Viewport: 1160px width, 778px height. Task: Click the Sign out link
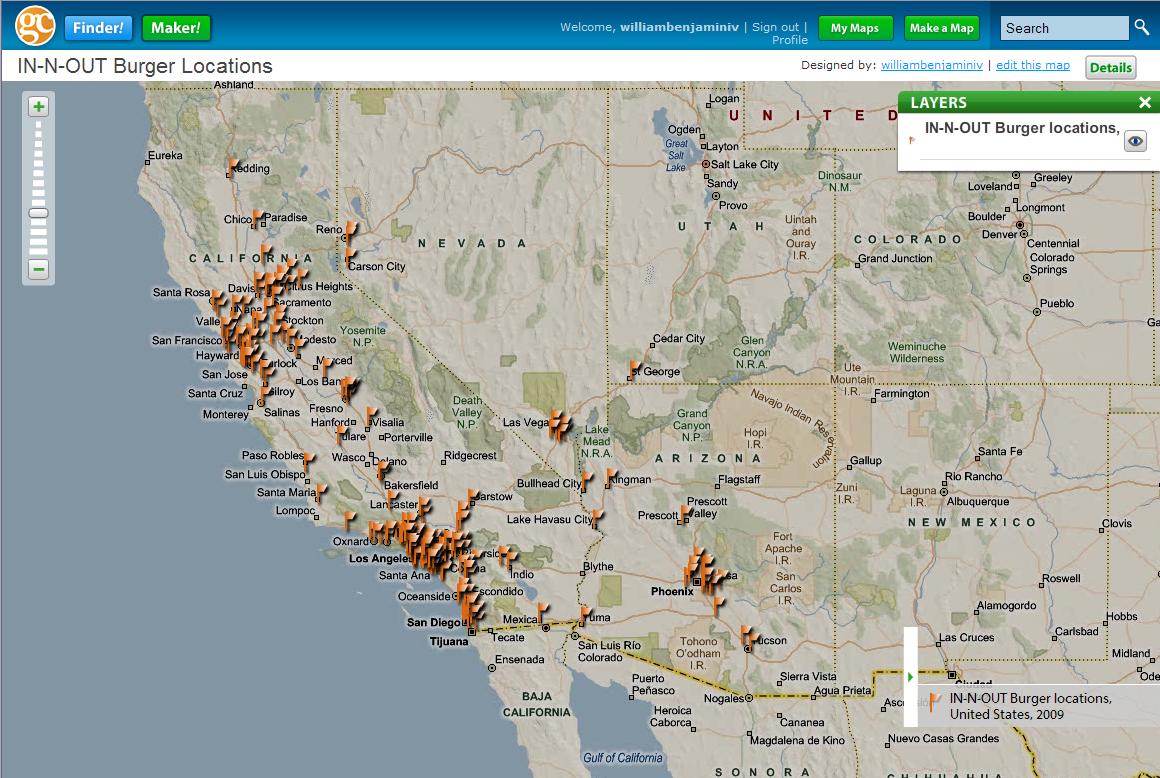[x=775, y=27]
